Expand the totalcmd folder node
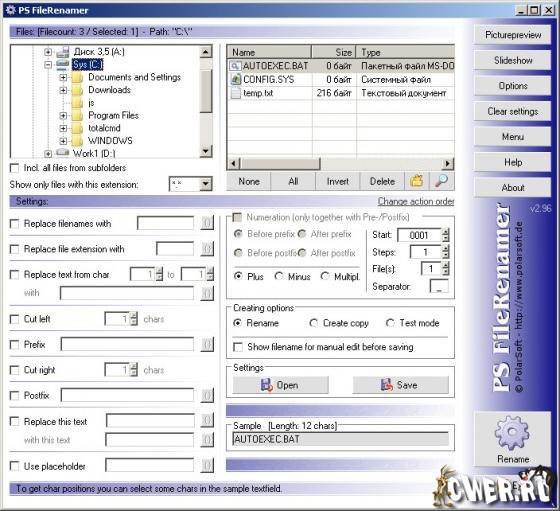Screen dimensions: 560x511 pyautogui.click(x=63, y=128)
